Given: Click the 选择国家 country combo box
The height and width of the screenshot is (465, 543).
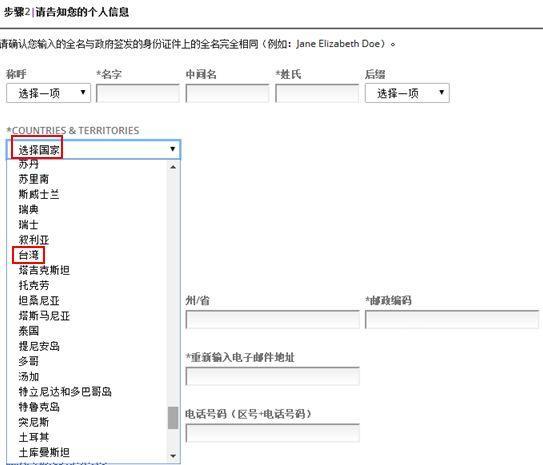Looking at the screenshot, I should pos(94,150).
